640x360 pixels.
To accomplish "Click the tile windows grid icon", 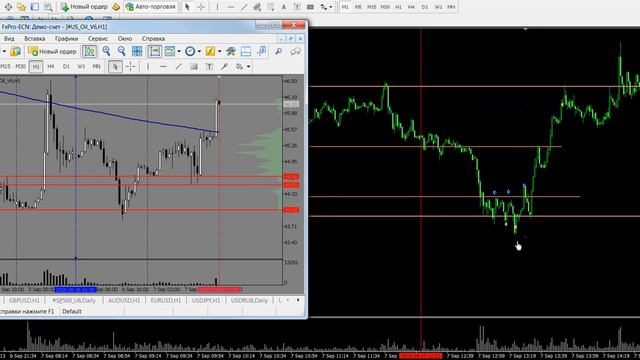I will [137, 51].
